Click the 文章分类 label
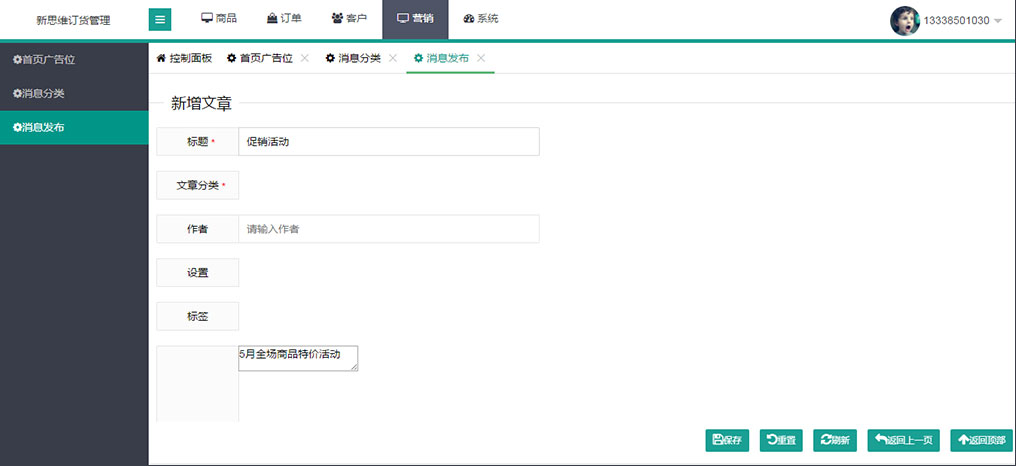Viewport: 1016px width, 466px height. pos(198,185)
